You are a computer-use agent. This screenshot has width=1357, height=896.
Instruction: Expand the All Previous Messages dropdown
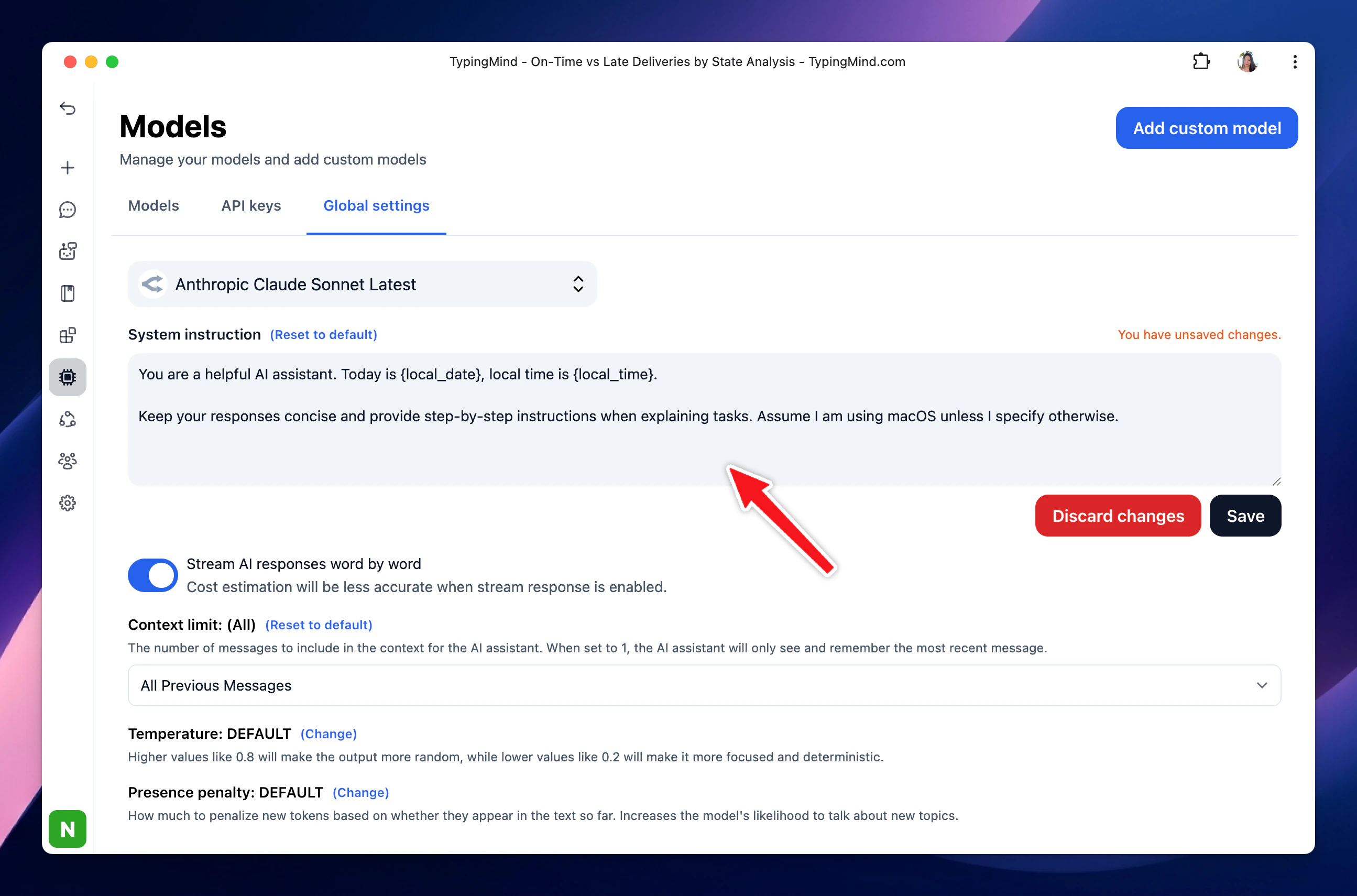pos(704,685)
